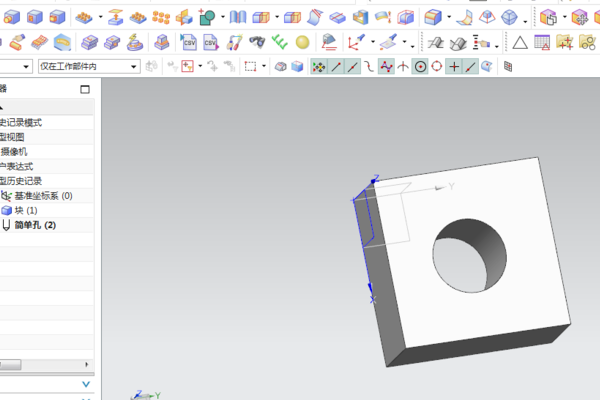Toggle the End Point snap option

tap(336, 67)
